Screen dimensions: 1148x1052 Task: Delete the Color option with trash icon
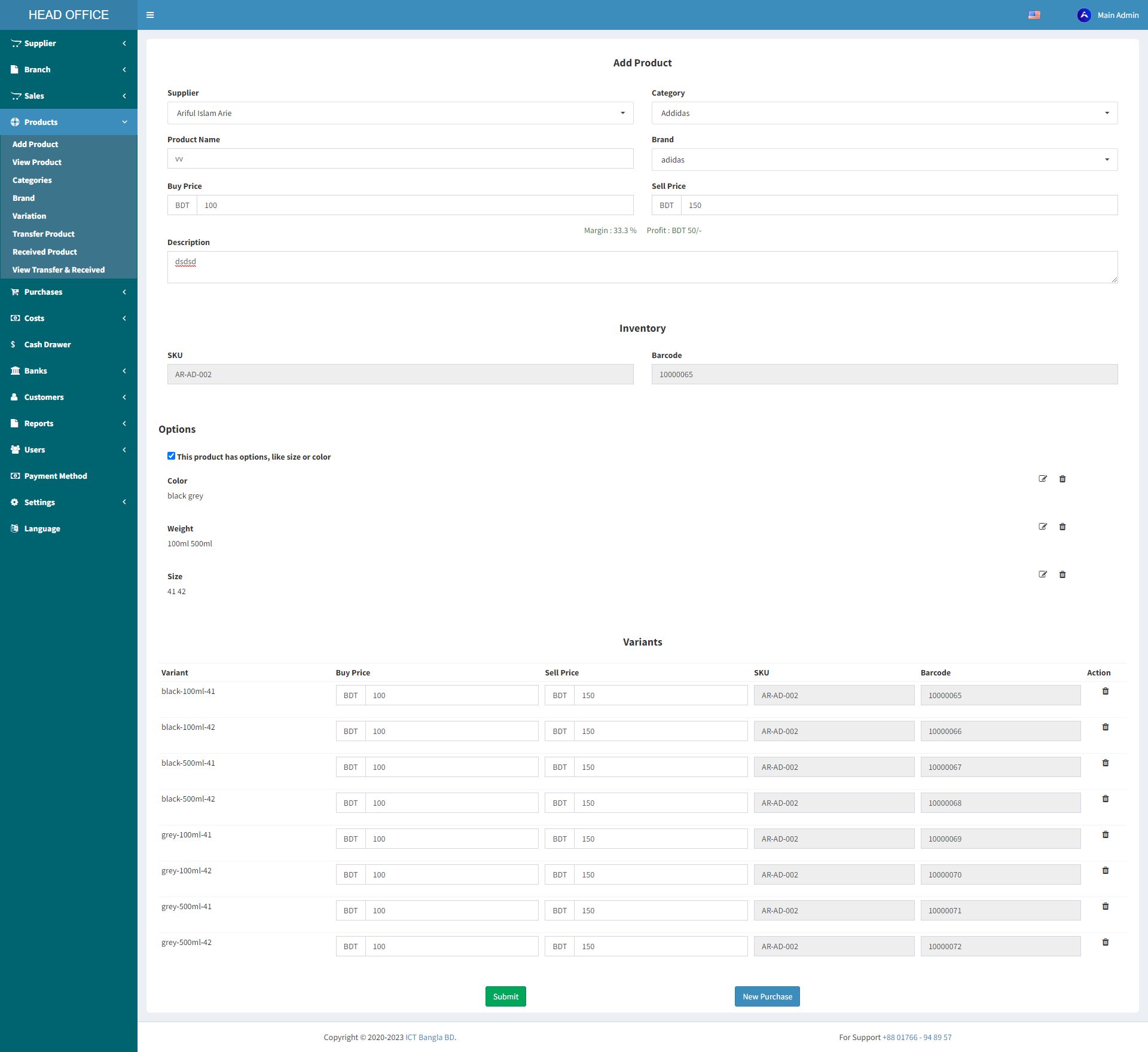pyautogui.click(x=1062, y=479)
